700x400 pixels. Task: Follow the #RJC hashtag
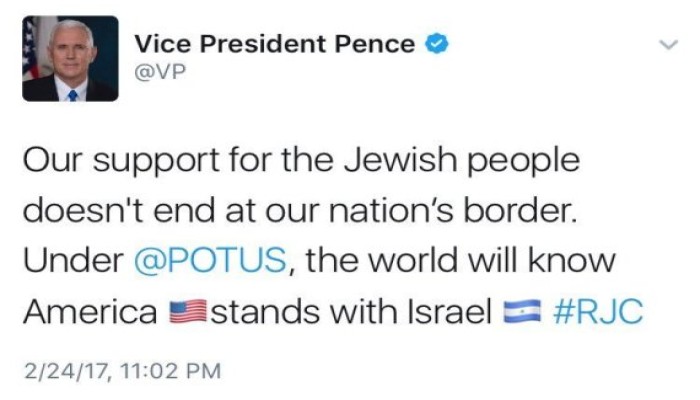(598, 311)
